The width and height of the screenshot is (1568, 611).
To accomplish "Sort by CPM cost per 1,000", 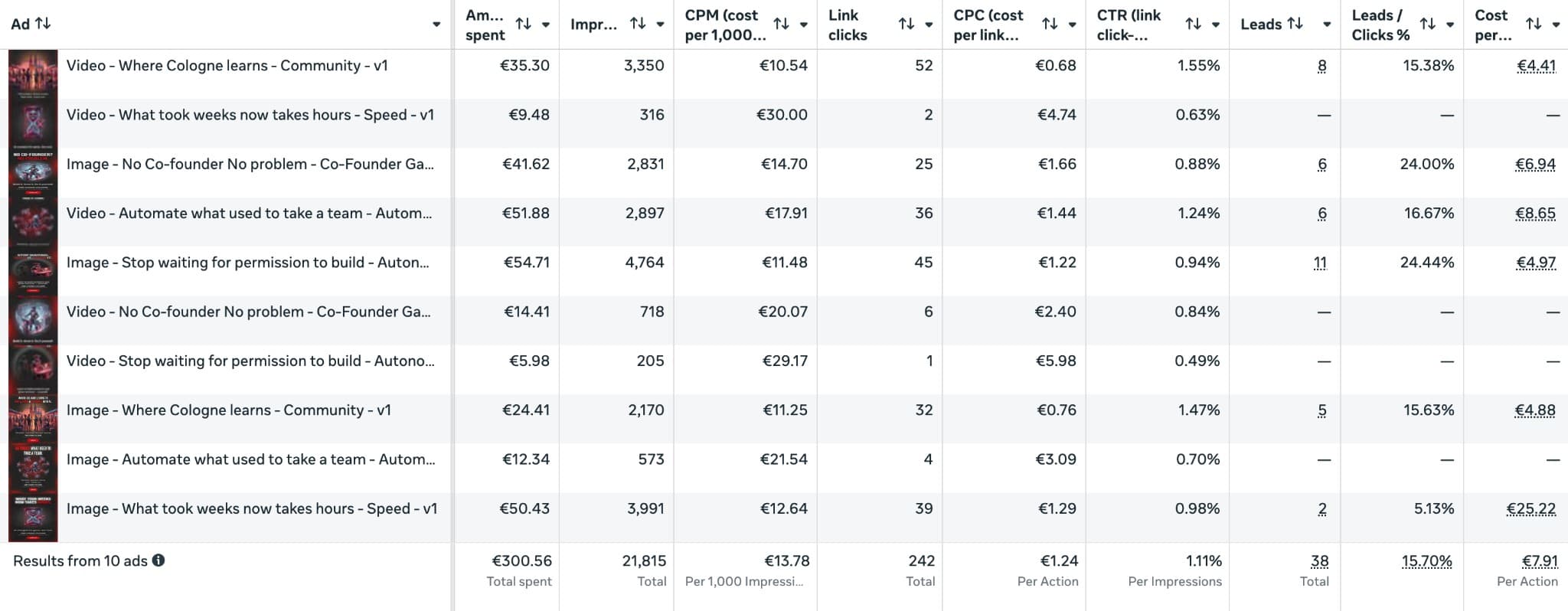I will coord(780,24).
